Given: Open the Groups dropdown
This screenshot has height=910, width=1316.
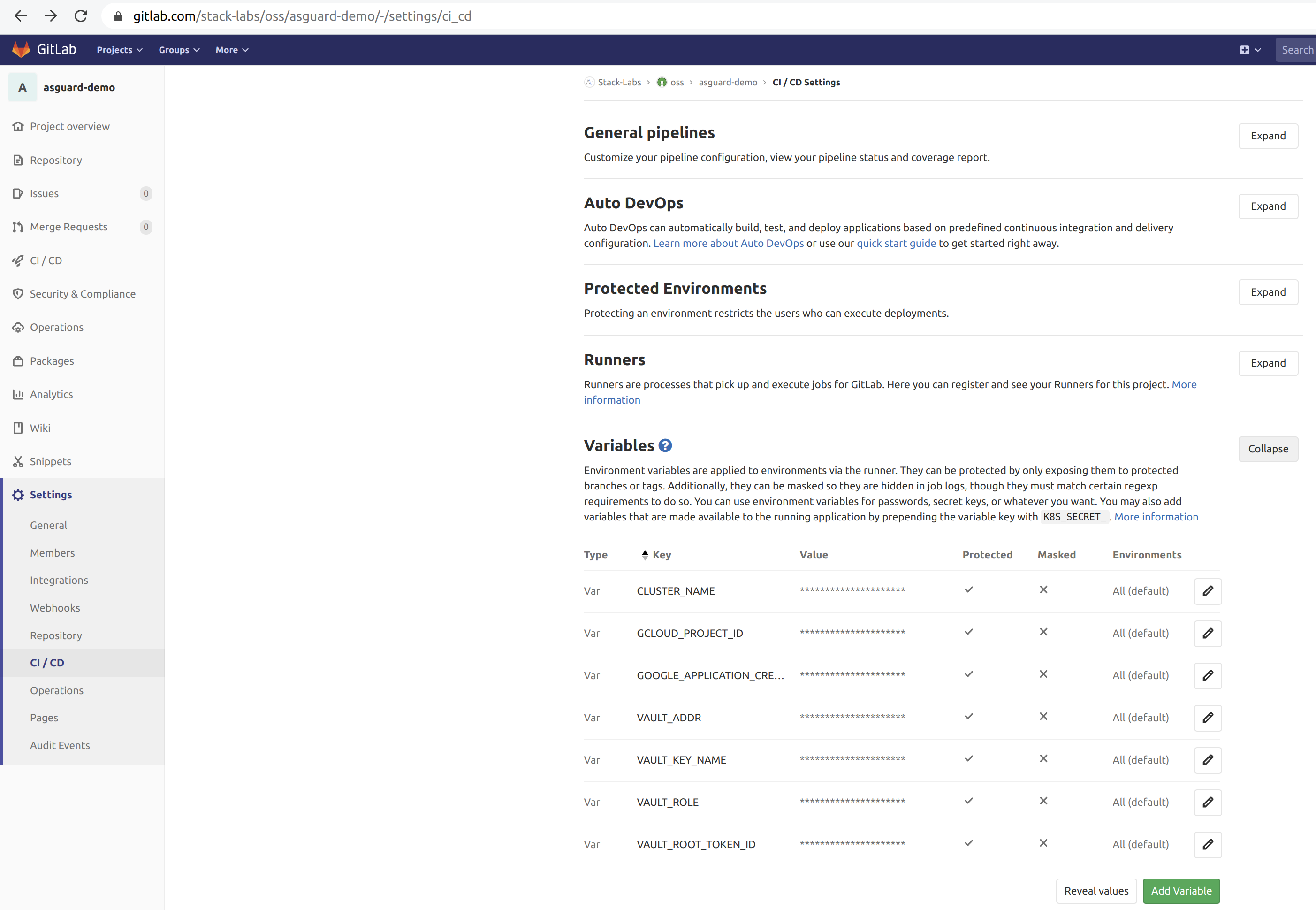Looking at the screenshot, I should [x=179, y=50].
